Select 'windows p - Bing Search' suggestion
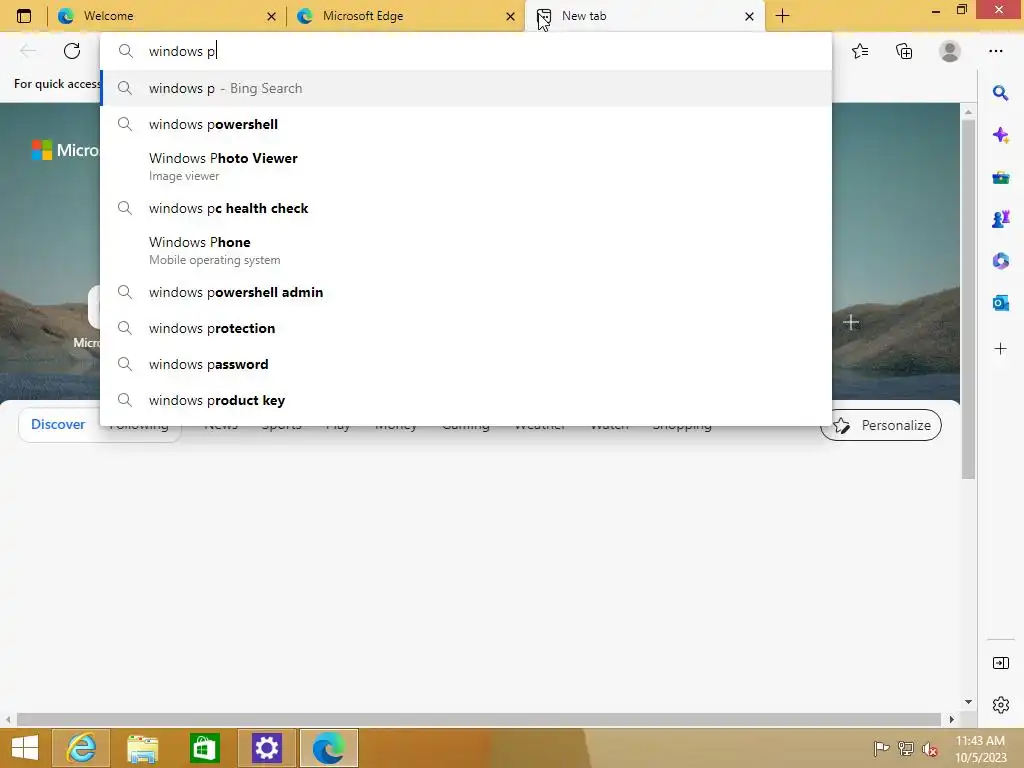Viewport: 1024px width, 768px height. [x=466, y=88]
